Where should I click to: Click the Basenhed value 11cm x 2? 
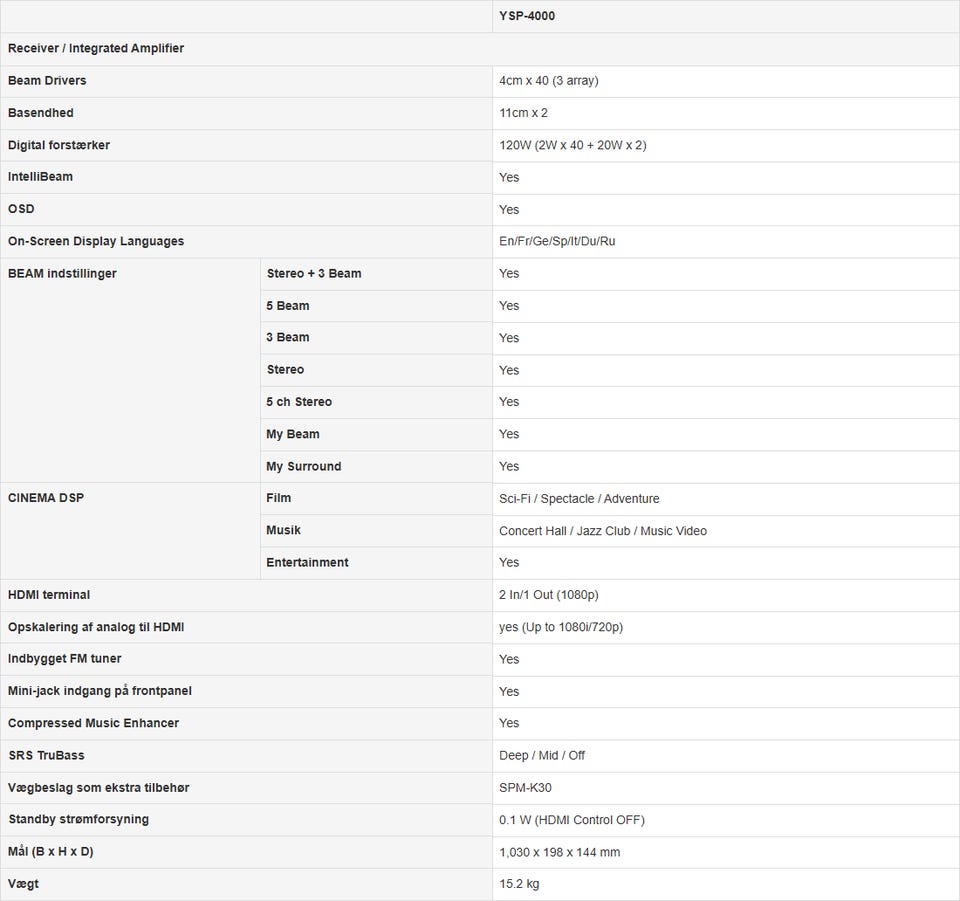(x=523, y=113)
